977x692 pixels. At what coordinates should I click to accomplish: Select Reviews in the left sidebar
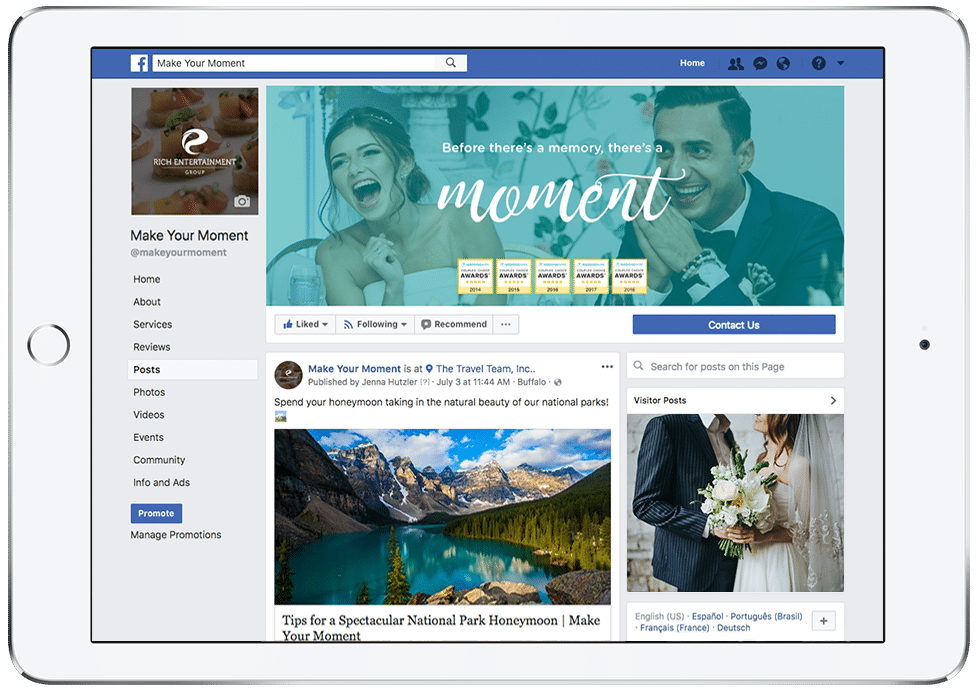(151, 347)
